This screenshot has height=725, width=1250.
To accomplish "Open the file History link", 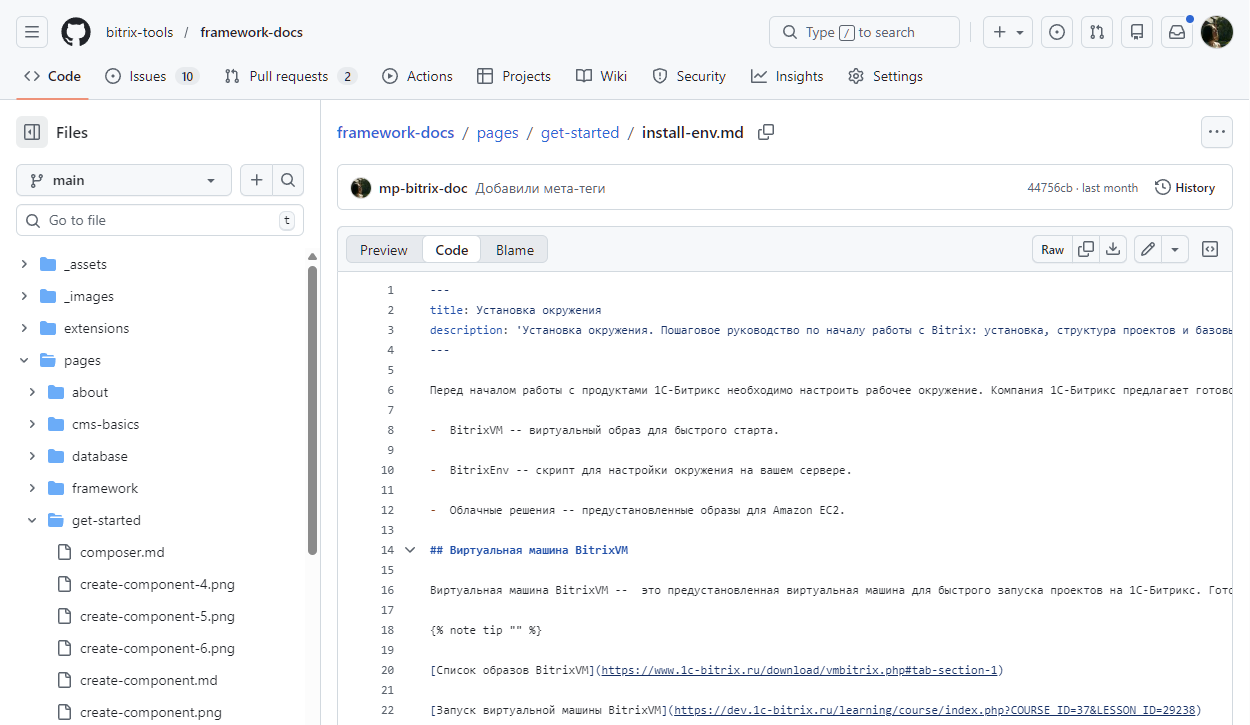I will (1185, 188).
